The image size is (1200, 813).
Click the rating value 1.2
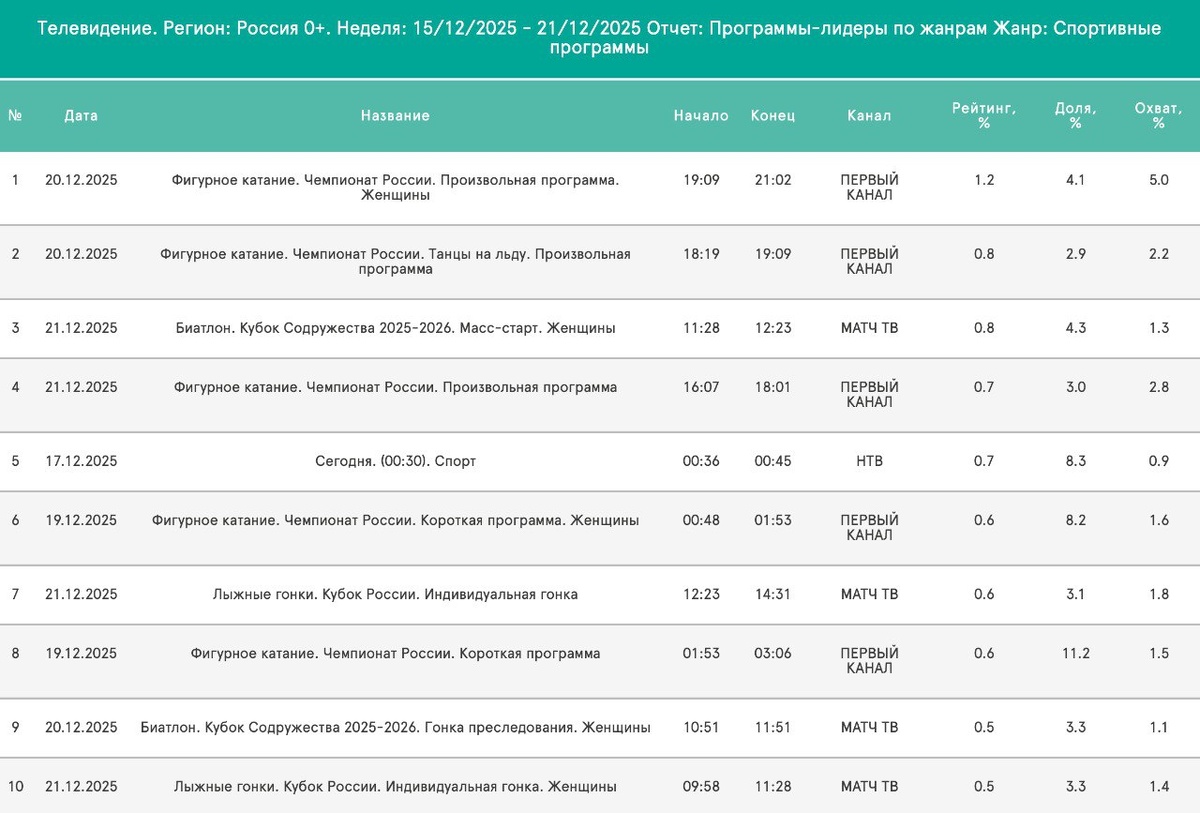[x=984, y=180]
